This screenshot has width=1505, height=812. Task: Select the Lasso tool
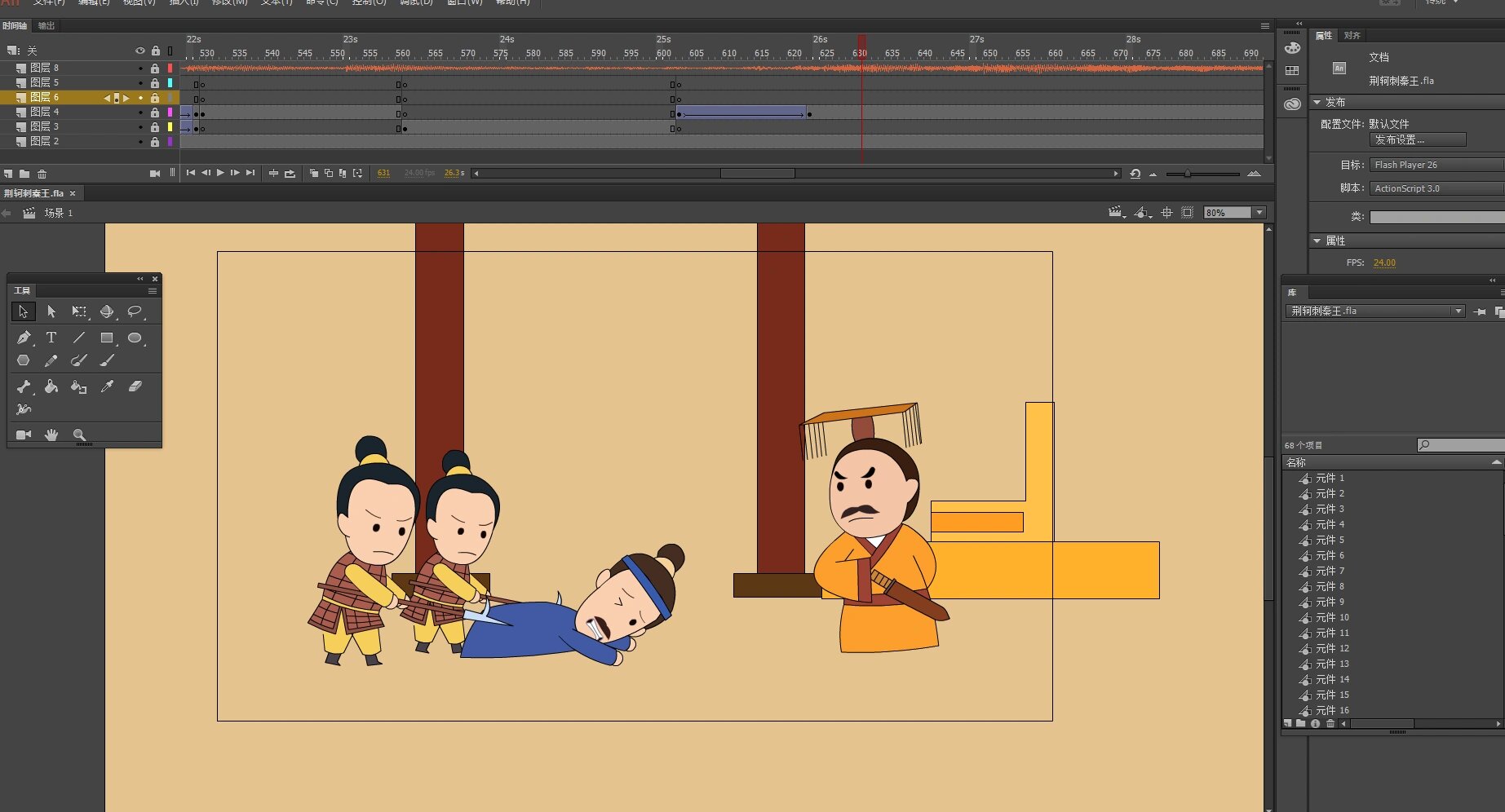[x=135, y=311]
